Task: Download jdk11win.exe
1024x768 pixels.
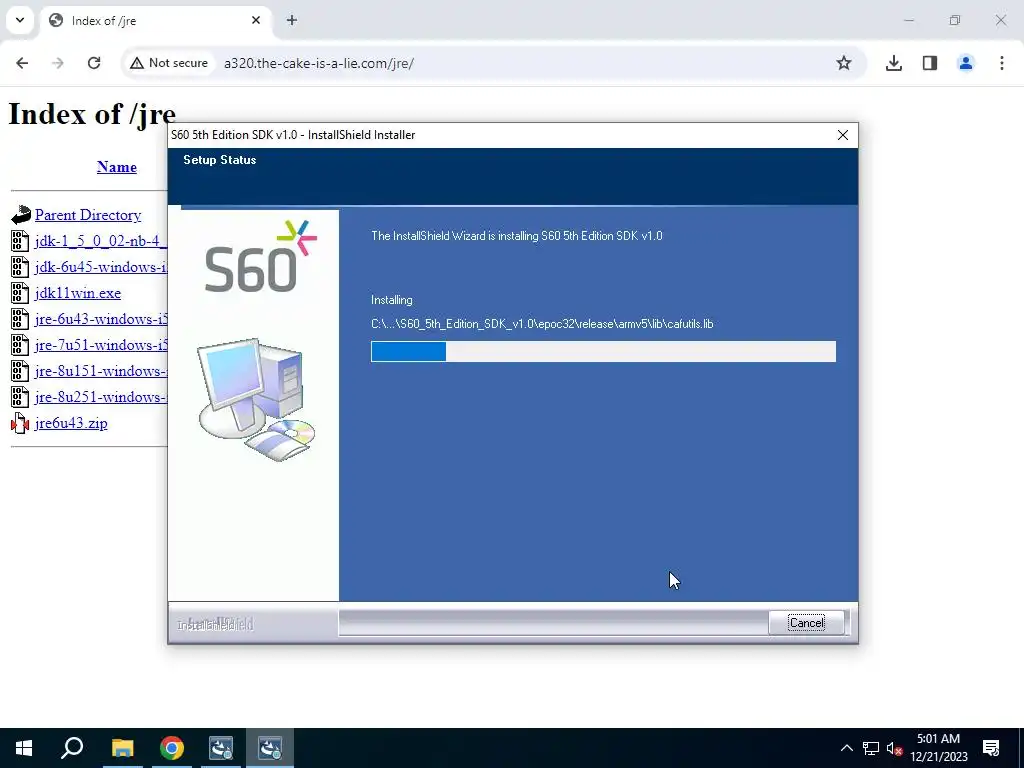Action: coord(78,293)
